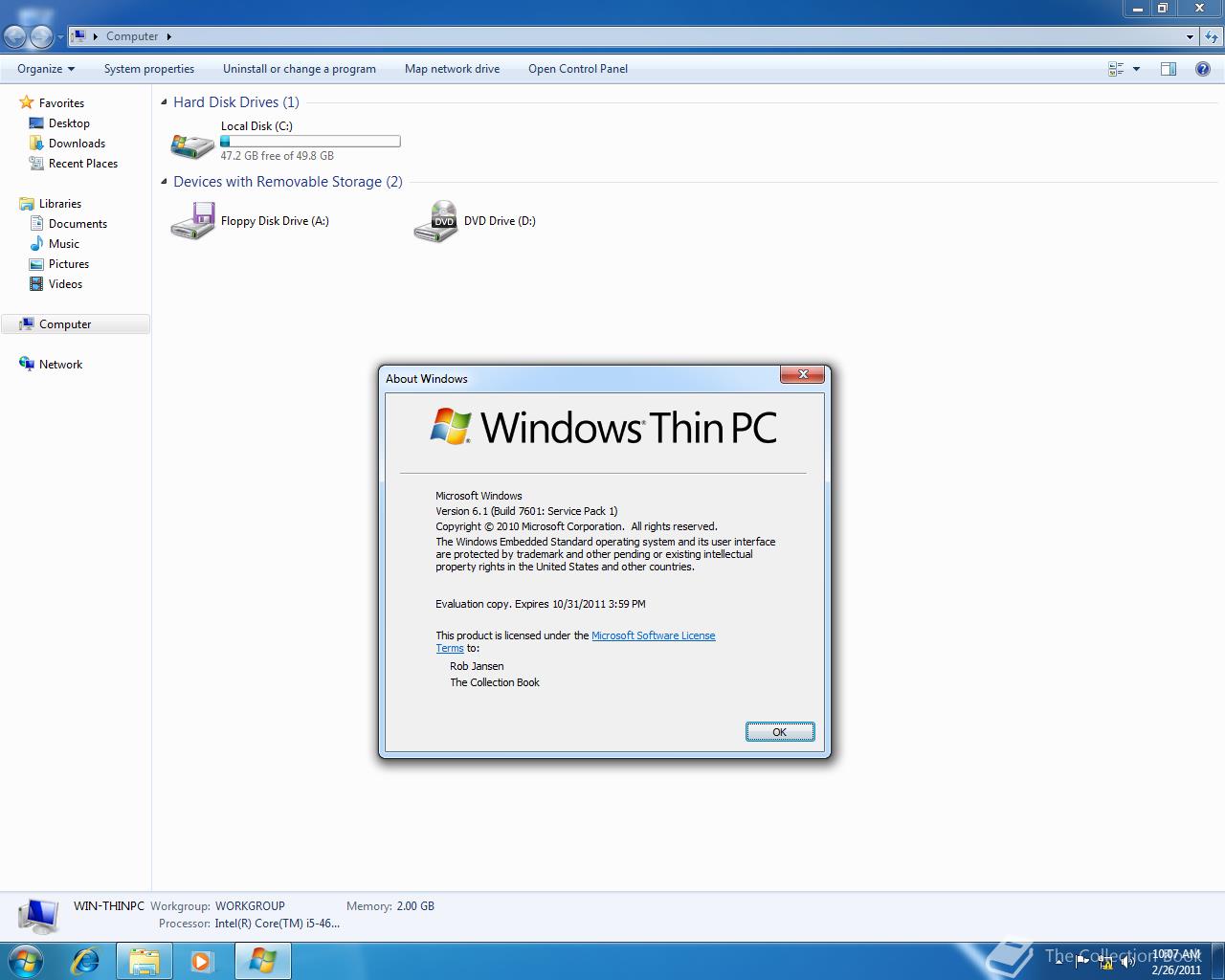1225x980 pixels.
Task: Click the Computer icon in the address bar
Action: pyautogui.click(x=78, y=36)
